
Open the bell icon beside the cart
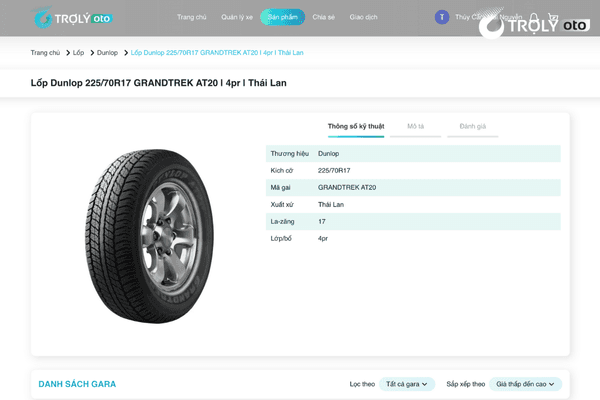[534, 17]
